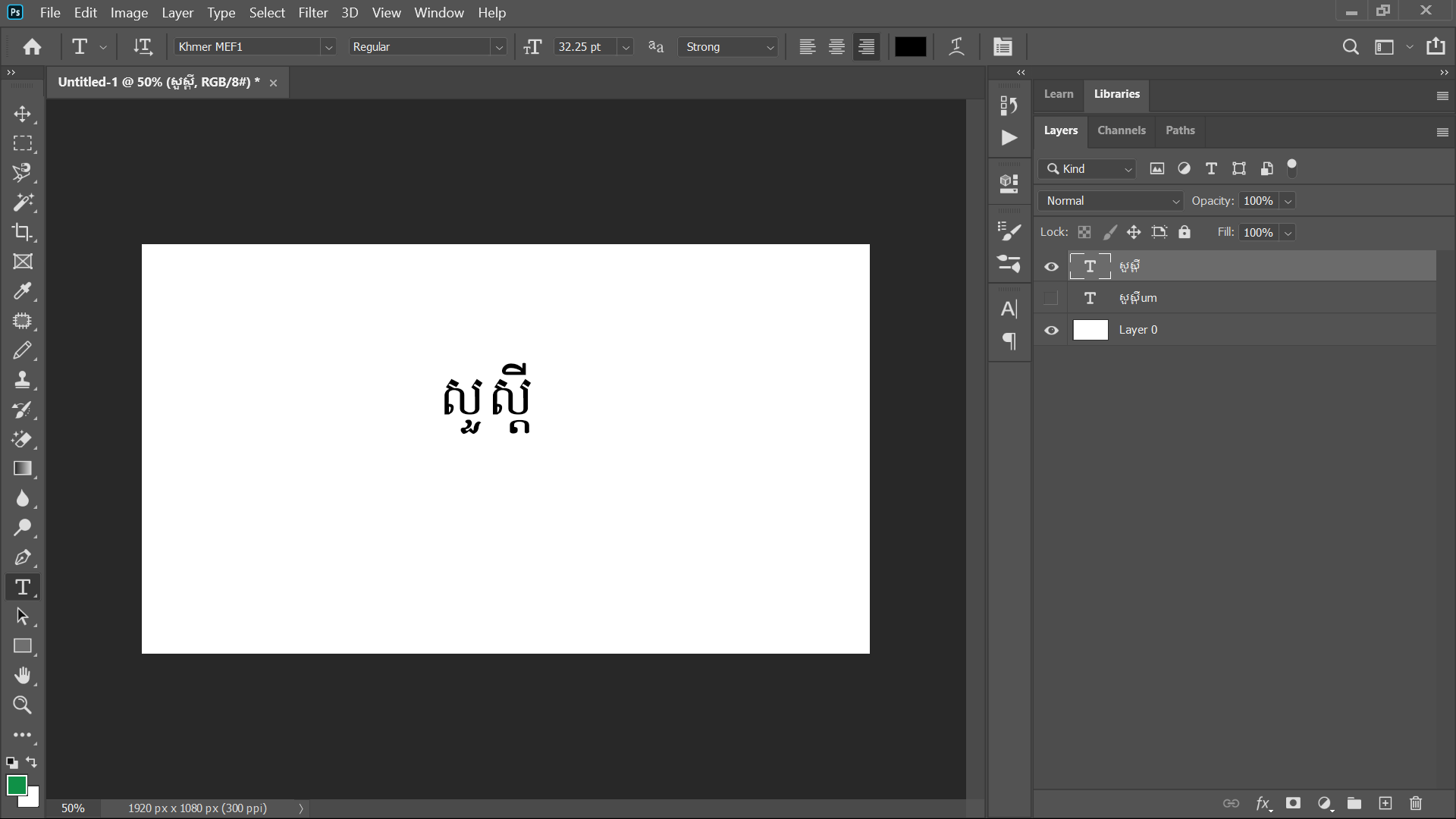Open the Search icon
The height and width of the screenshot is (819, 1456).
click(x=1351, y=47)
